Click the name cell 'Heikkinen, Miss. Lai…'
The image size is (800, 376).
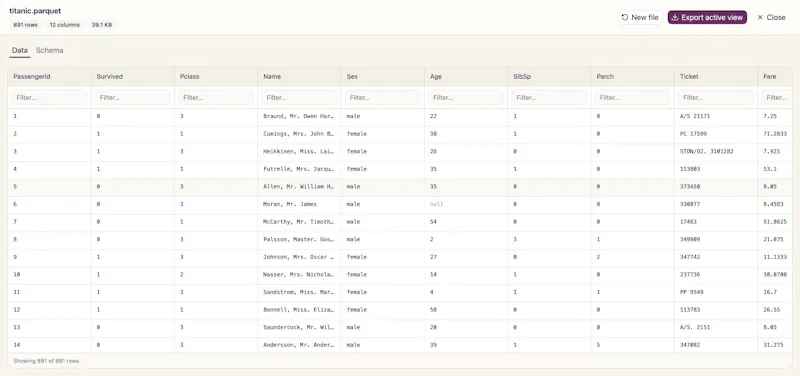298,152
